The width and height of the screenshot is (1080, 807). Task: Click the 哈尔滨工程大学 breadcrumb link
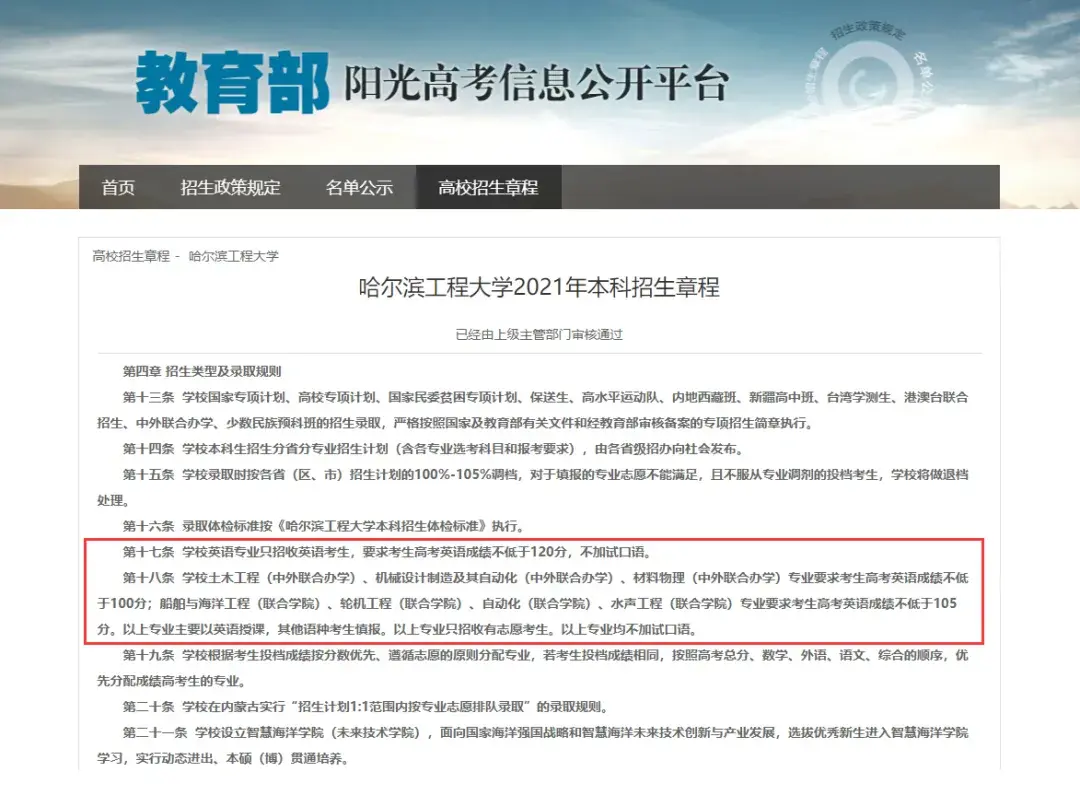[x=233, y=256]
